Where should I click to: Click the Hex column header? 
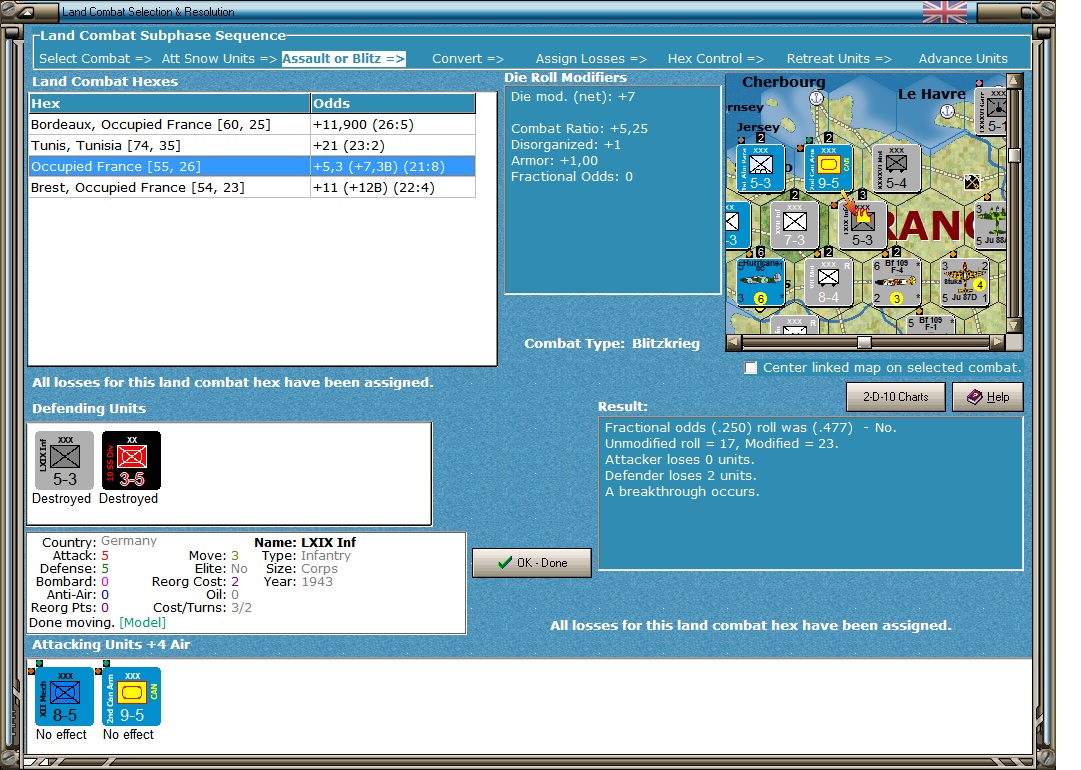click(x=170, y=103)
